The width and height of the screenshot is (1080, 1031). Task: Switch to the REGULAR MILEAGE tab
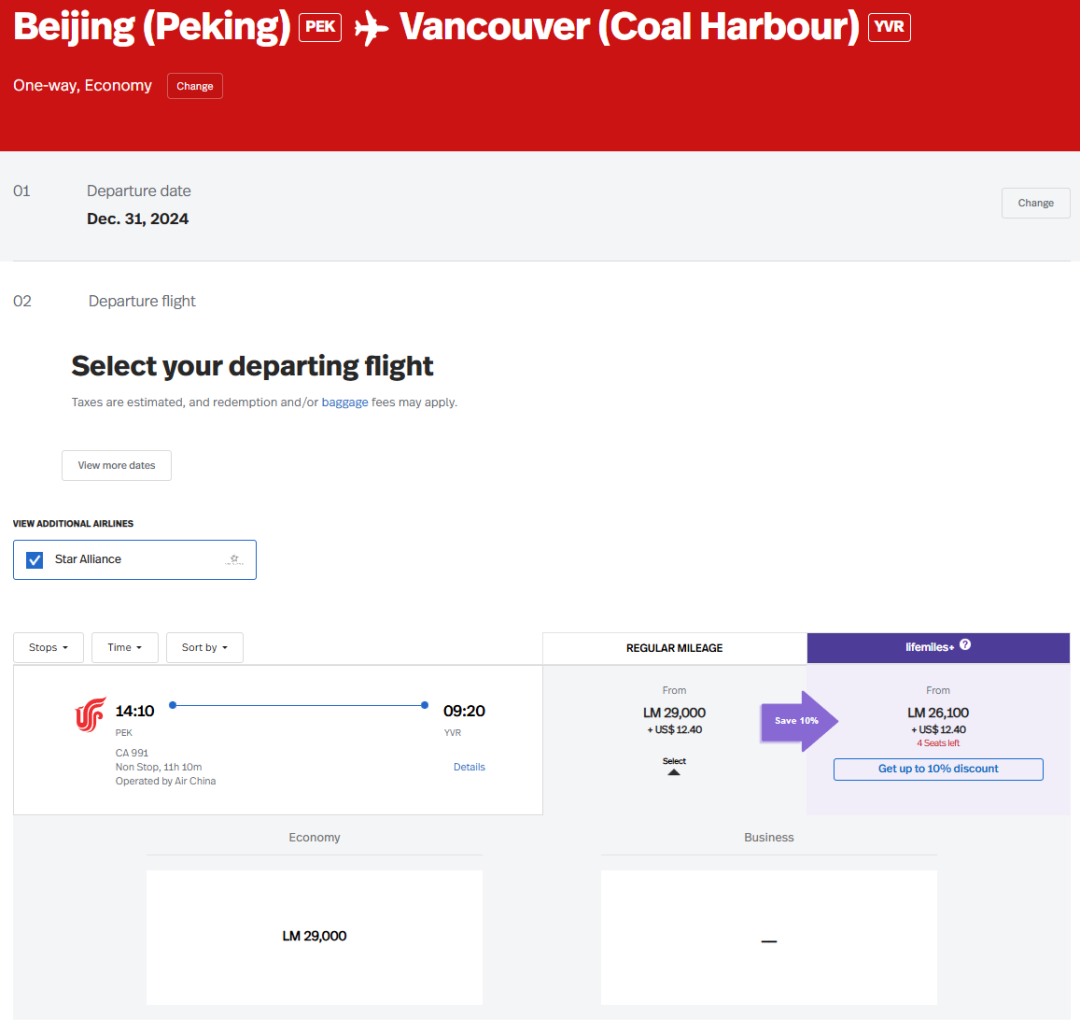(x=674, y=648)
